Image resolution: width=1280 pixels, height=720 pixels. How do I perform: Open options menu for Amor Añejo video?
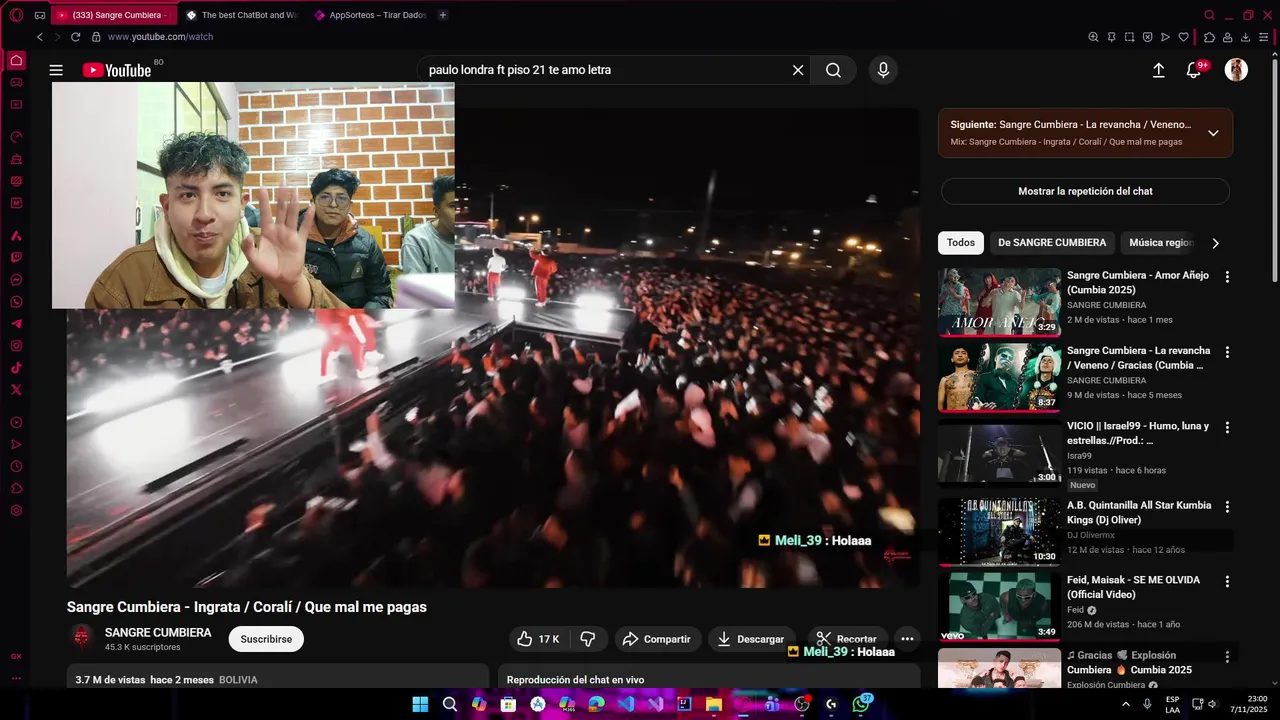point(1227,277)
